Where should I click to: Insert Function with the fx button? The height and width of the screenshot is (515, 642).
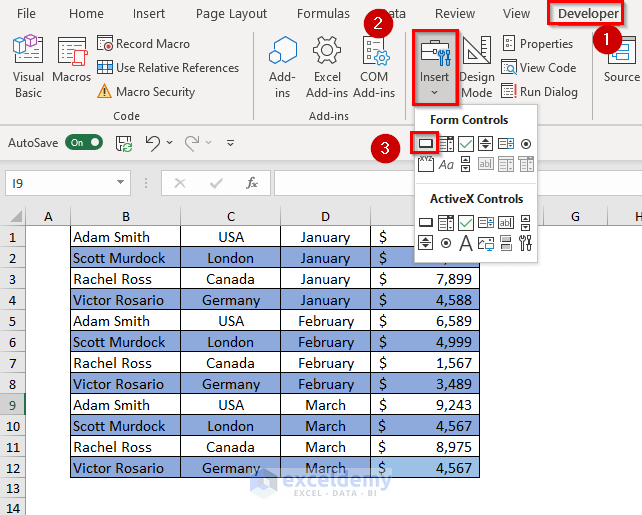(x=252, y=183)
